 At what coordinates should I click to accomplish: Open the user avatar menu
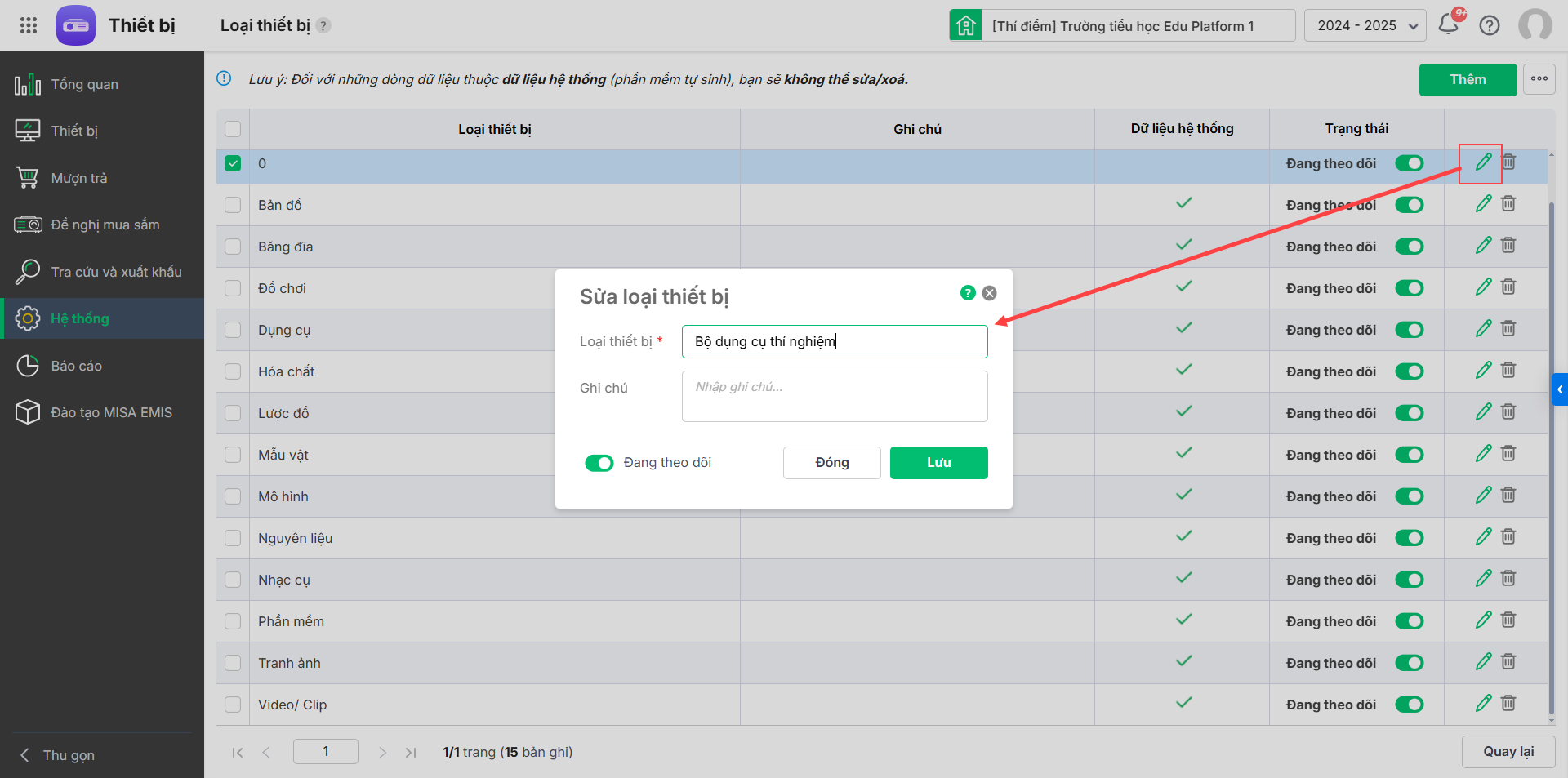coord(1535,25)
